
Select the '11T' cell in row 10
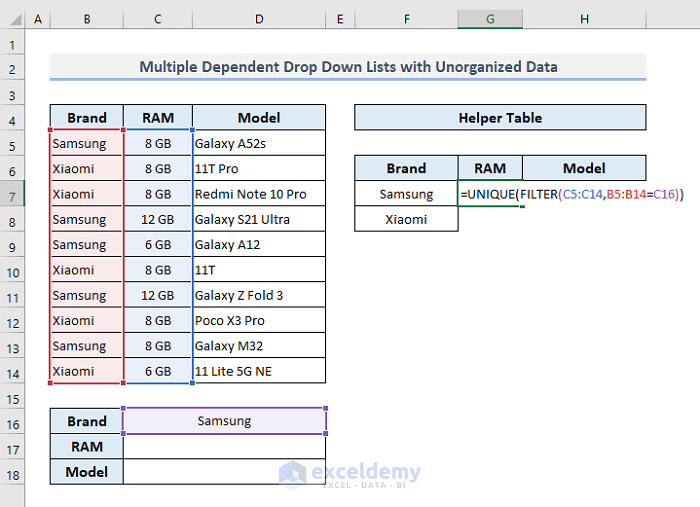[x=259, y=270]
